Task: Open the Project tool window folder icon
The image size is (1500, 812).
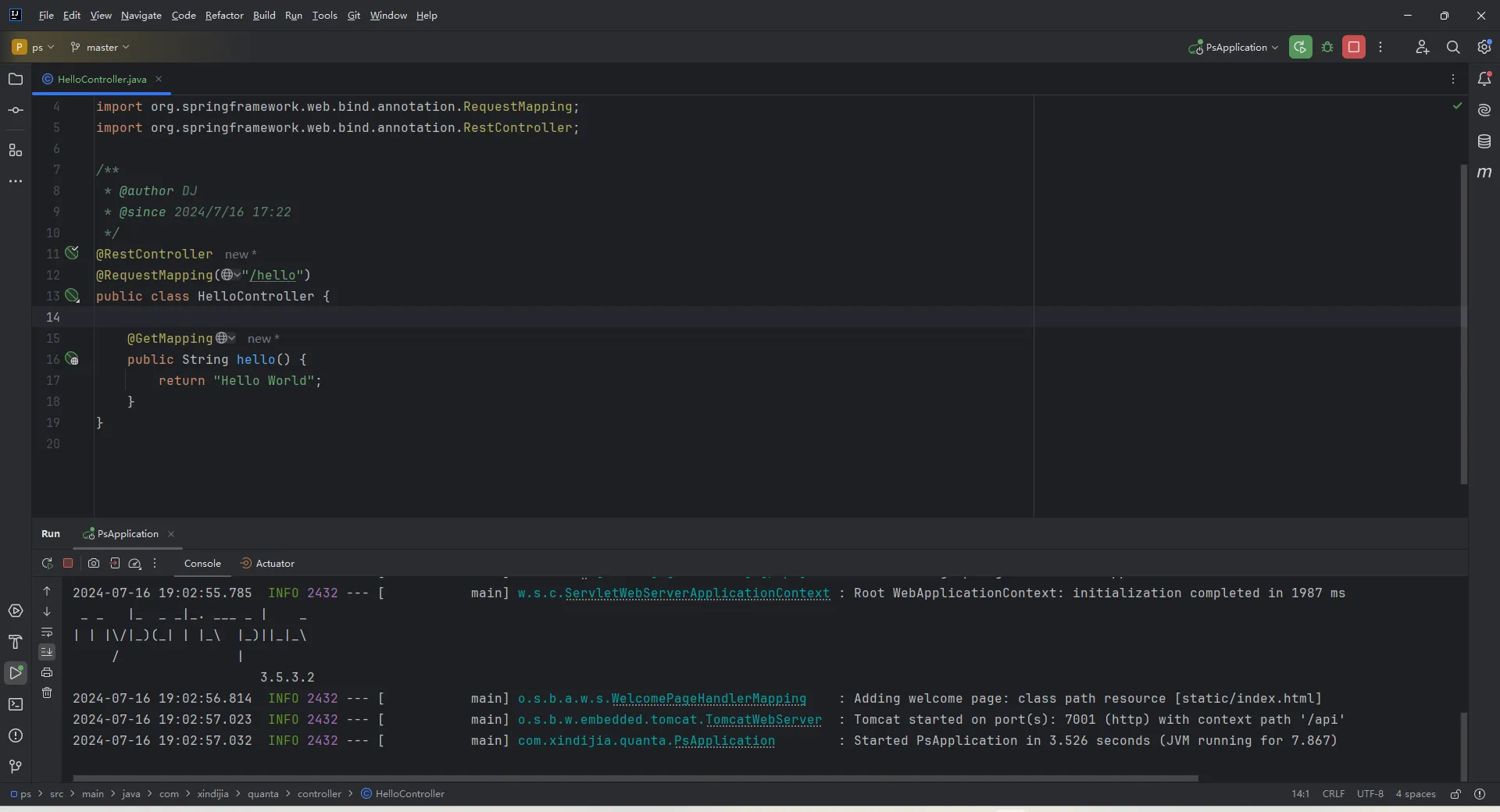Action: point(16,79)
